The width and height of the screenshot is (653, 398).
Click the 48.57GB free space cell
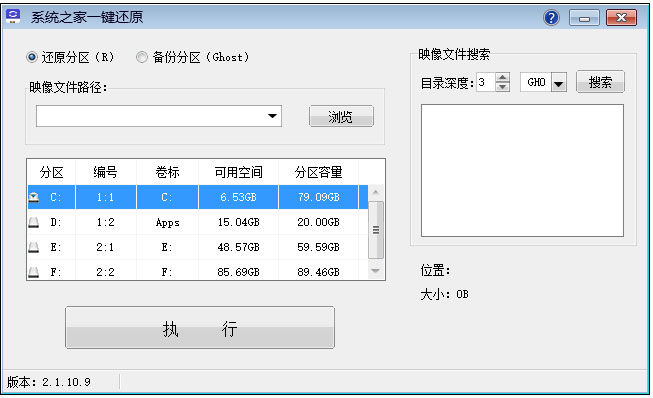(238, 247)
